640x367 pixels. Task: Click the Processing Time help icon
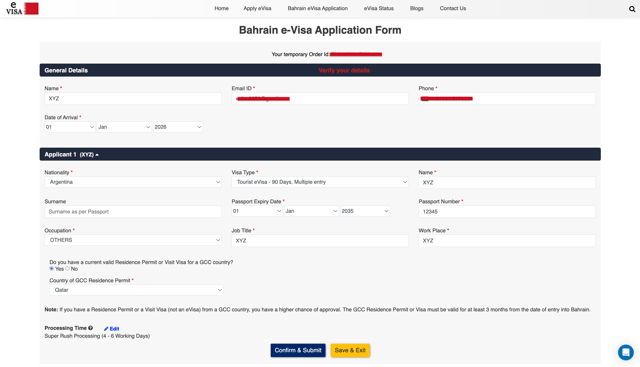(x=91, y=328)
